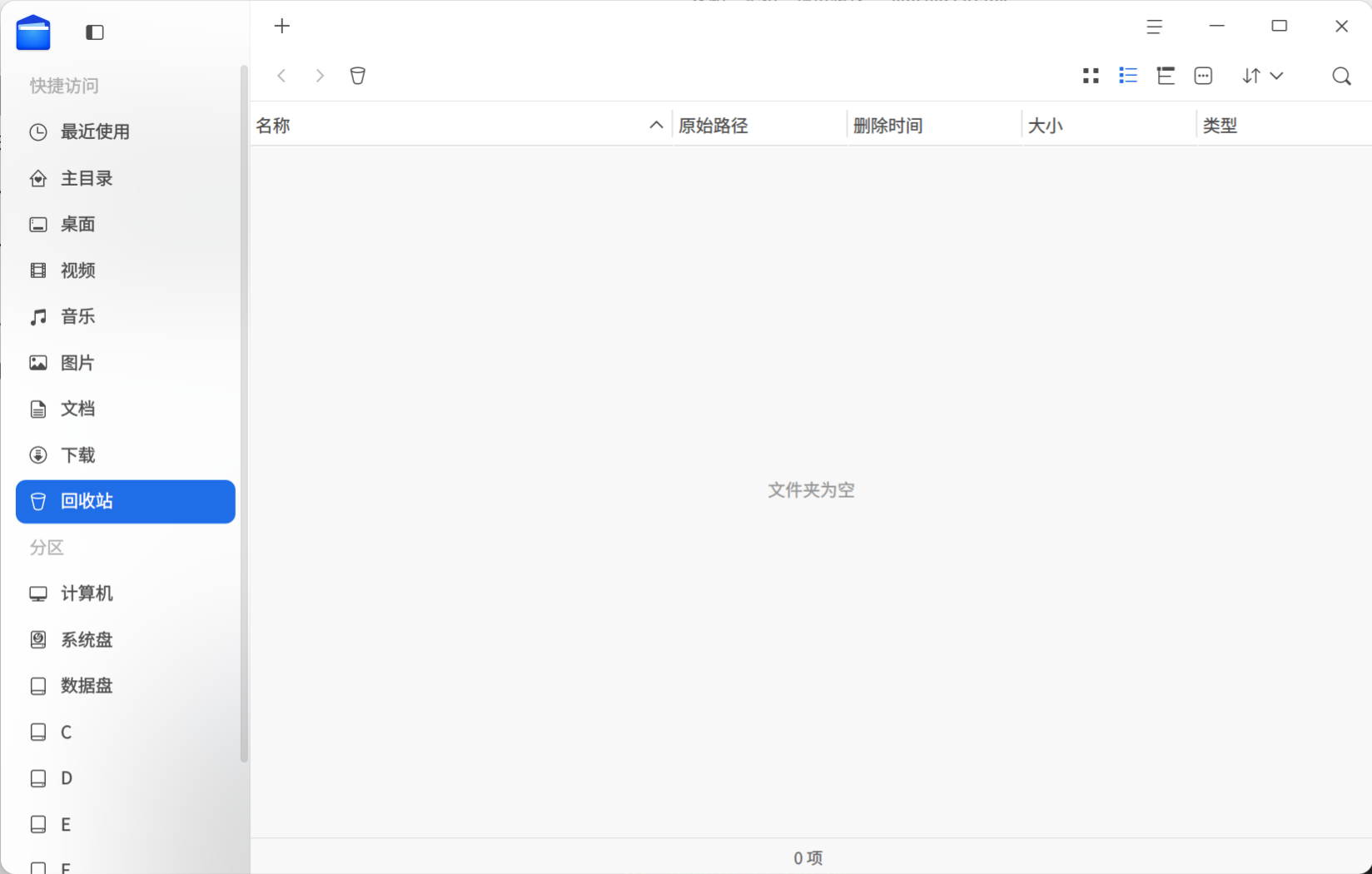Sort by 原始路径 column
The image size is (1372, 874).
(x=759, y=126)
